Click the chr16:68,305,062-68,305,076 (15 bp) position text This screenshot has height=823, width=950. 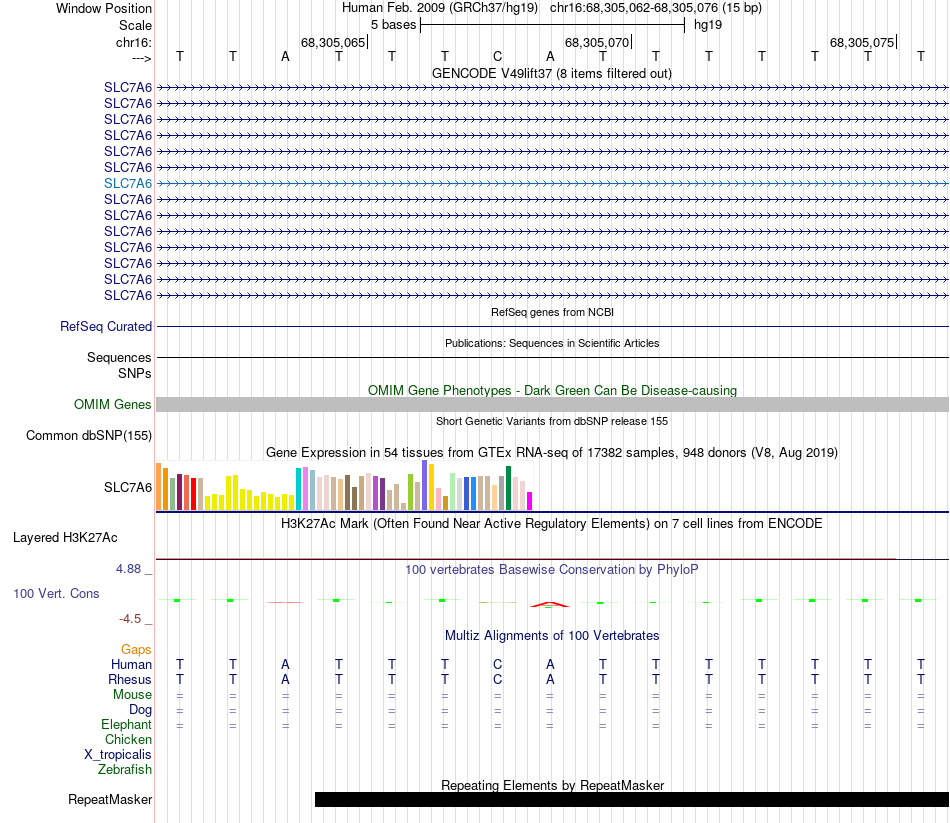[x=656, y=8]
